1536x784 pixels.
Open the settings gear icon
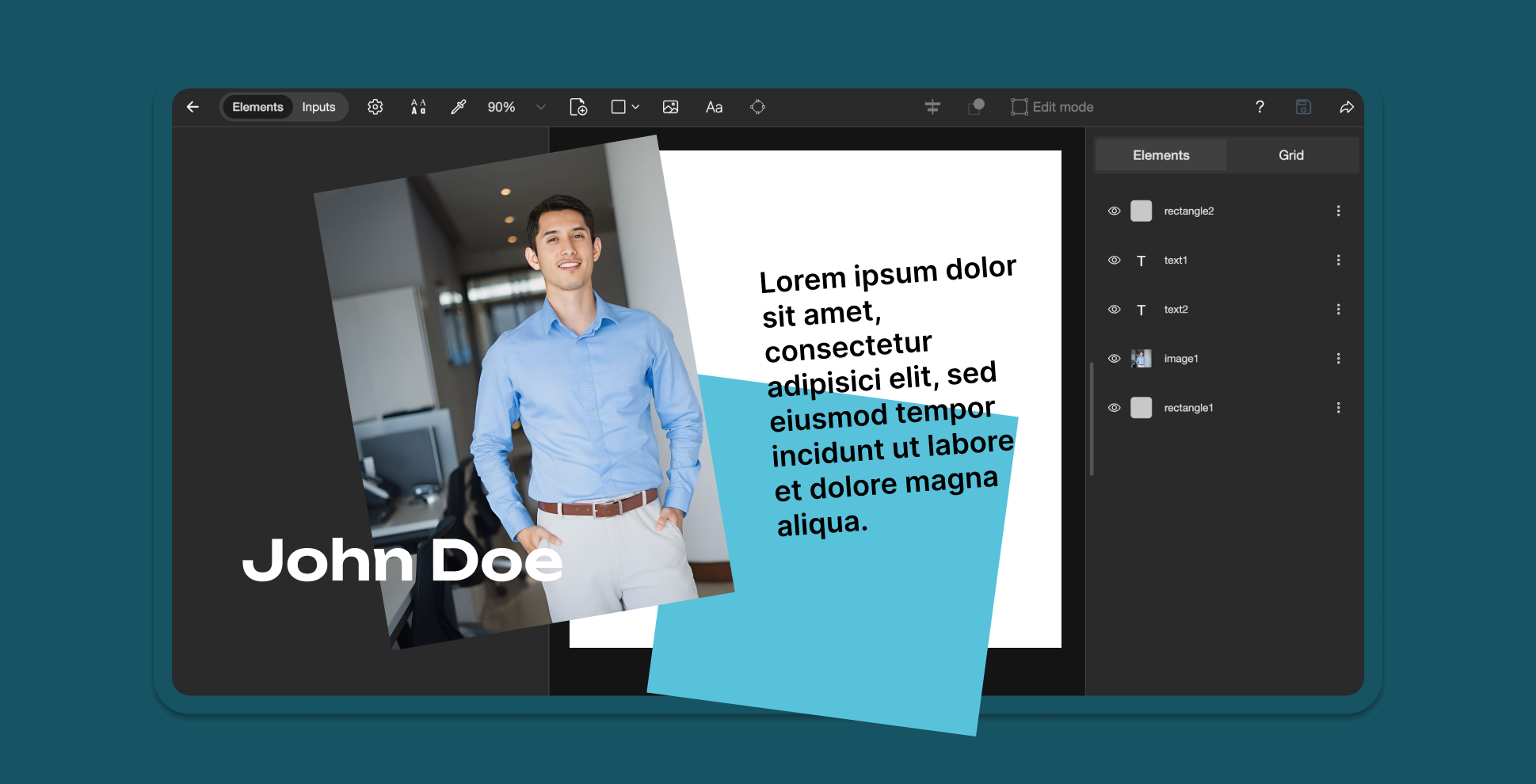tap(375, 107)
